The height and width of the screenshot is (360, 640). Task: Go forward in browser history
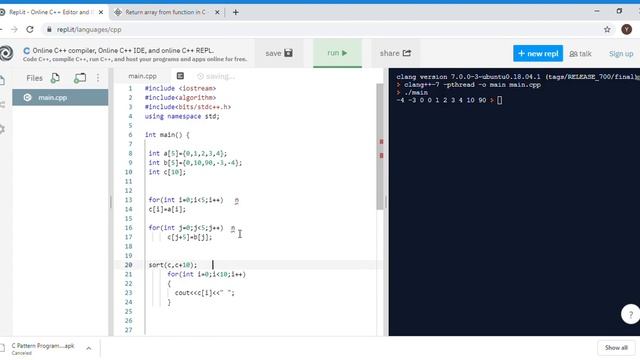coord(14,29)
